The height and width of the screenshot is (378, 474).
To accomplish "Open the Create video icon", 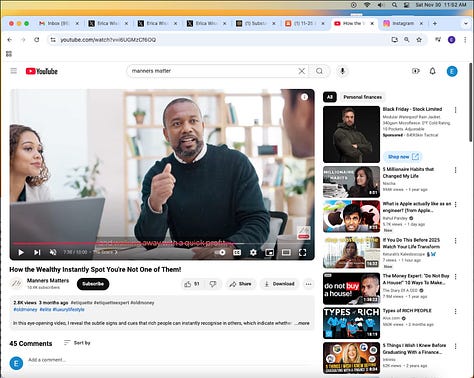I will [416, 71].
